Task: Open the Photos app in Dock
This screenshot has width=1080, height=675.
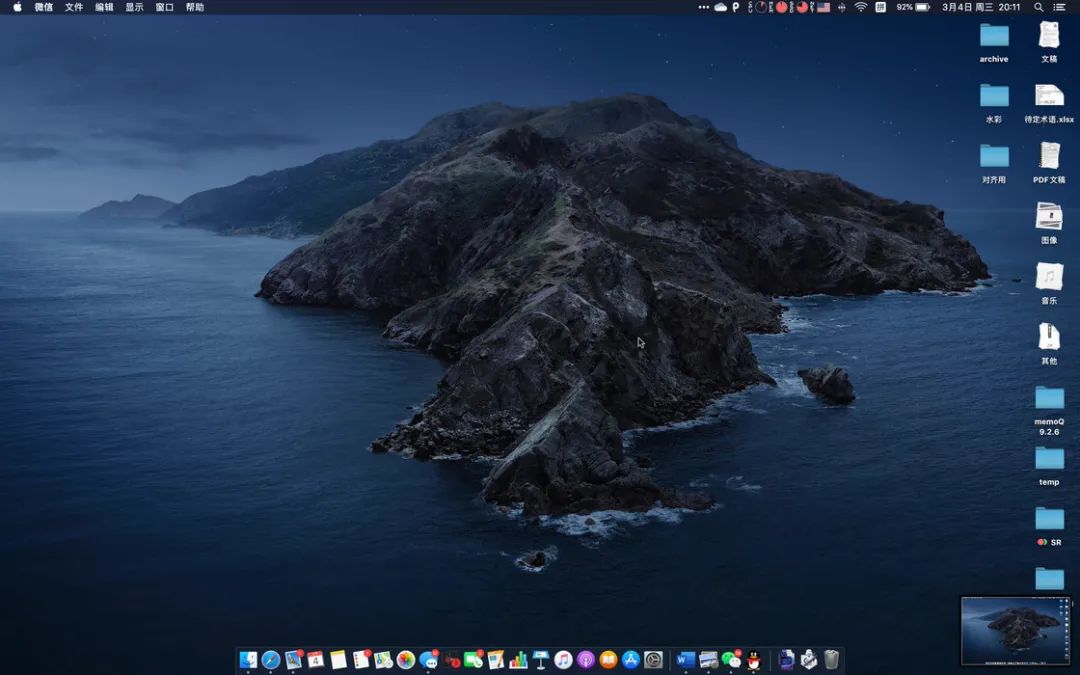Action: [406, 659]
